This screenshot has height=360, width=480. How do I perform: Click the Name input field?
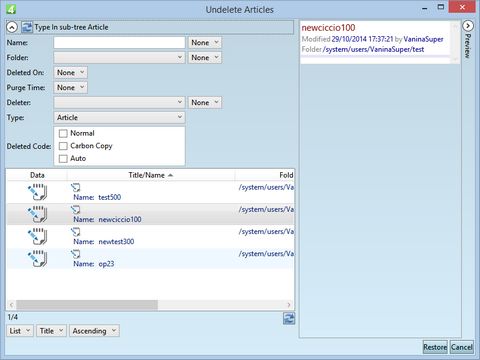point(119,43)
